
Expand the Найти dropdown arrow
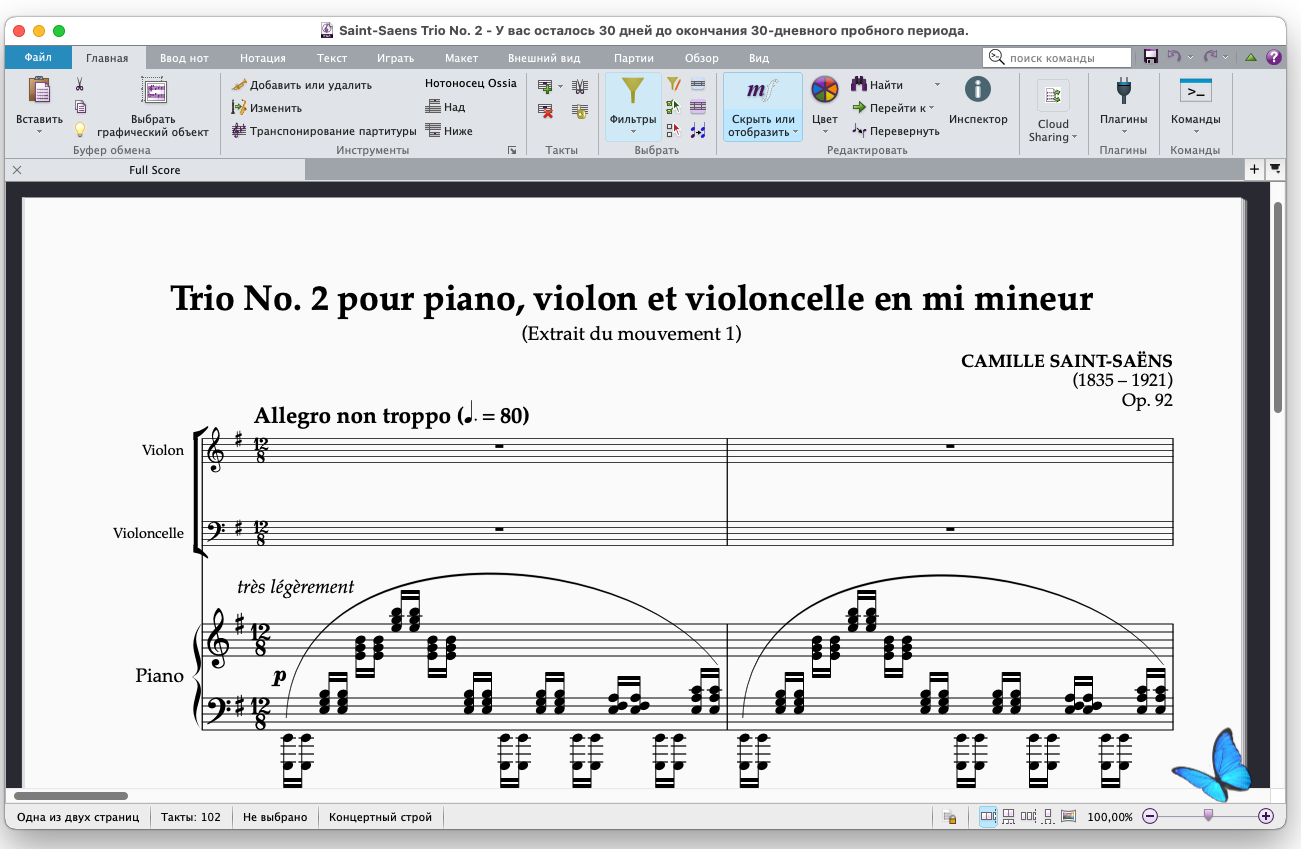pos(937,85)
